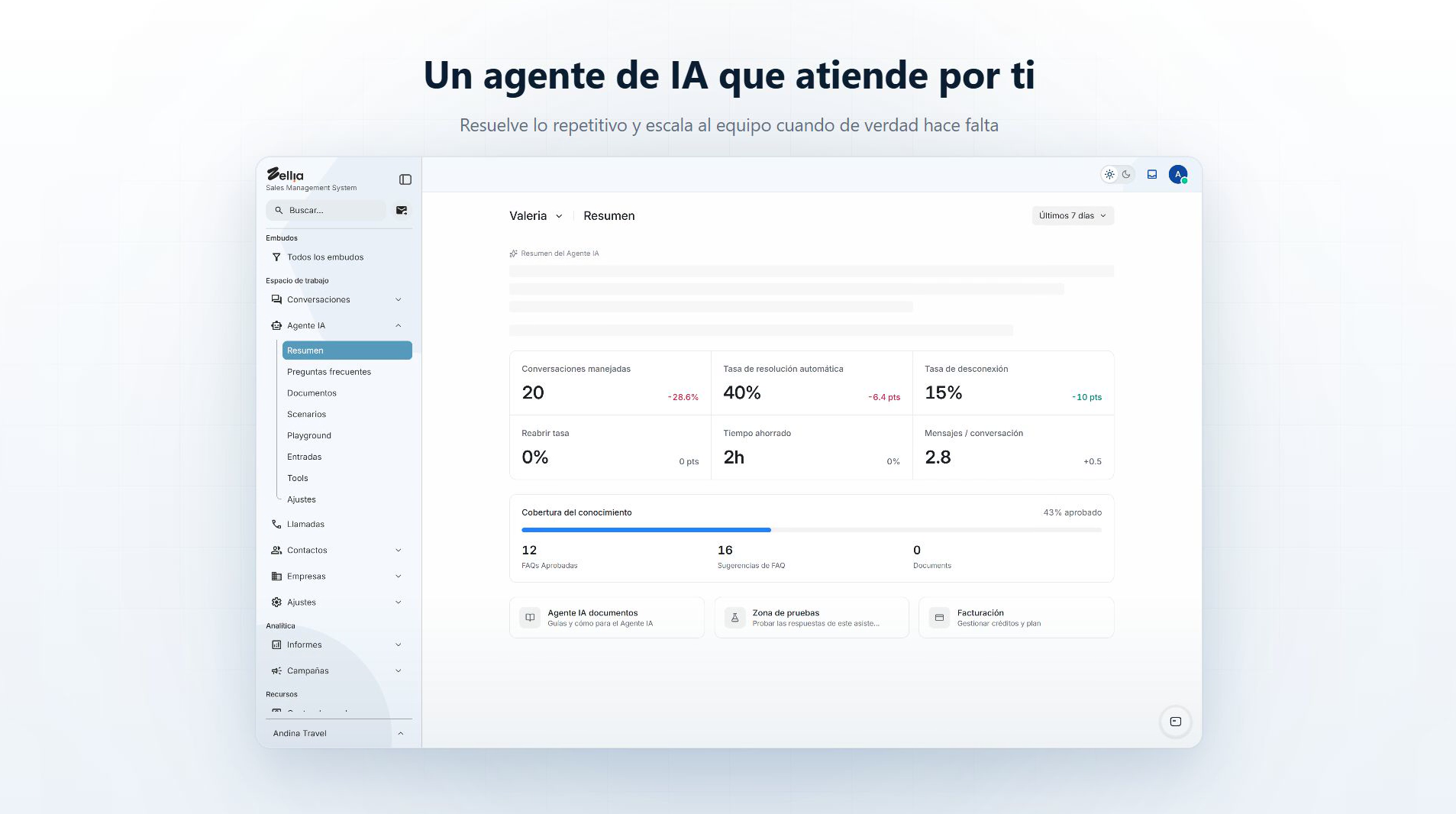Click the Informes chart icon

(276, 644)
